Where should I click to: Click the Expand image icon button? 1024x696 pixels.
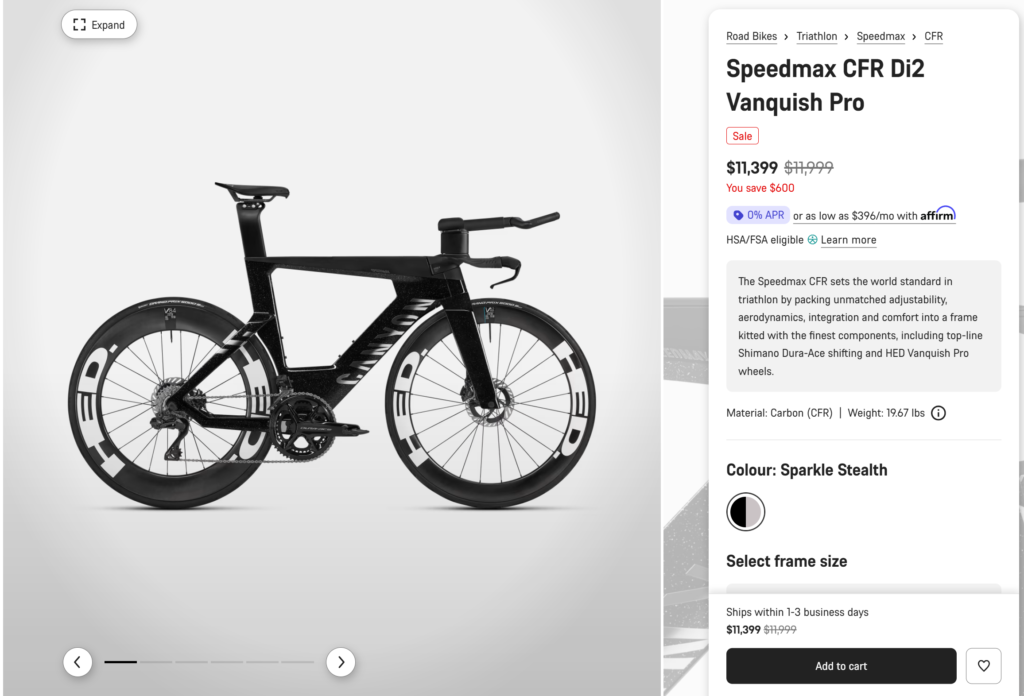point(98,25)
